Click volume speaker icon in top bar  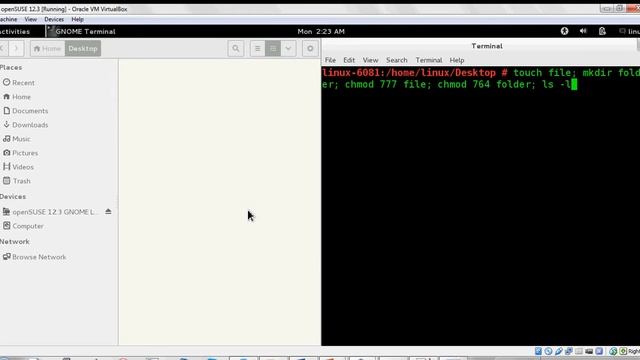coord(583,31)
